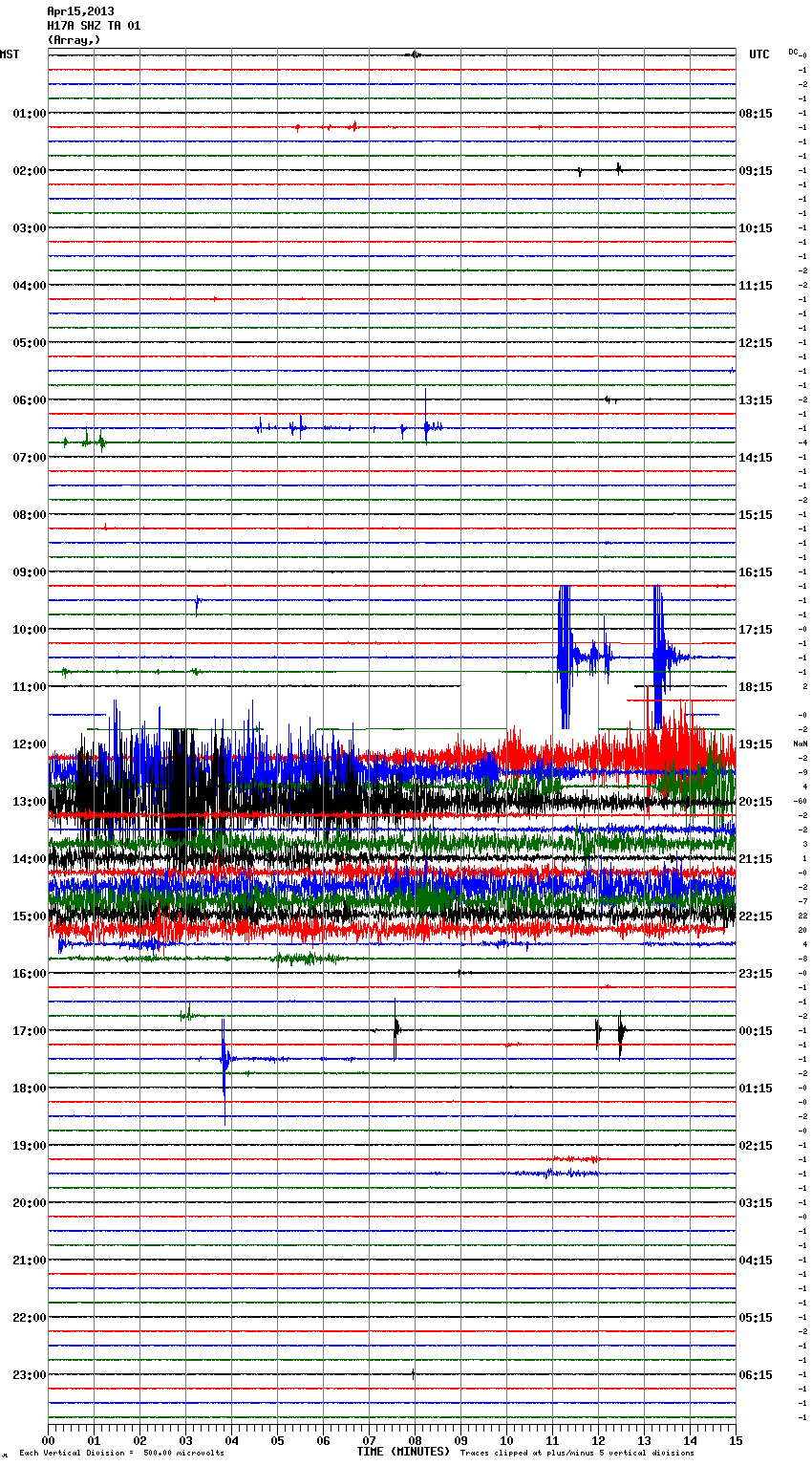Click the 01:15 UTC time label

pos(756,1089)
